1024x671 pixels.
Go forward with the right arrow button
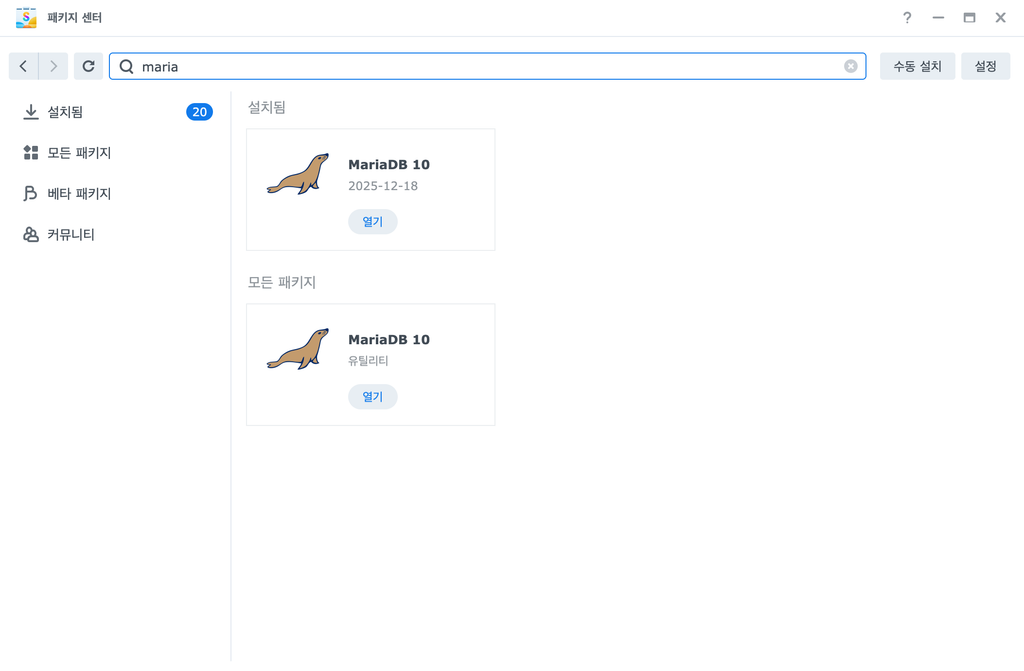pyautogui.click(x=54, y=66)
